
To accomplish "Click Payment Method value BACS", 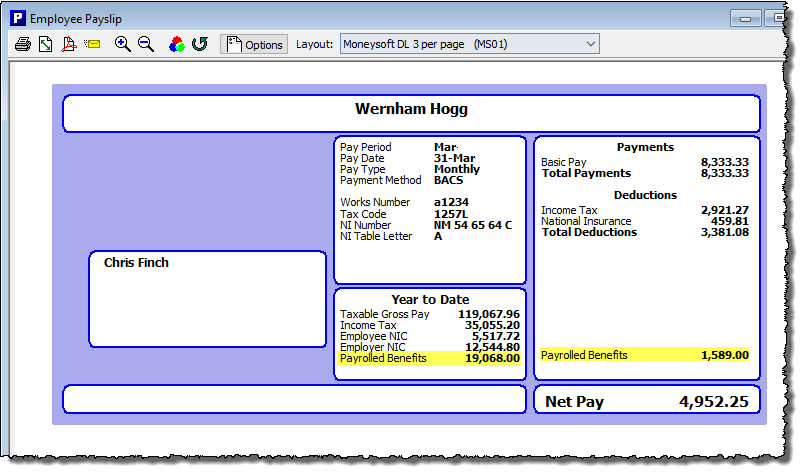I will 448,180.
